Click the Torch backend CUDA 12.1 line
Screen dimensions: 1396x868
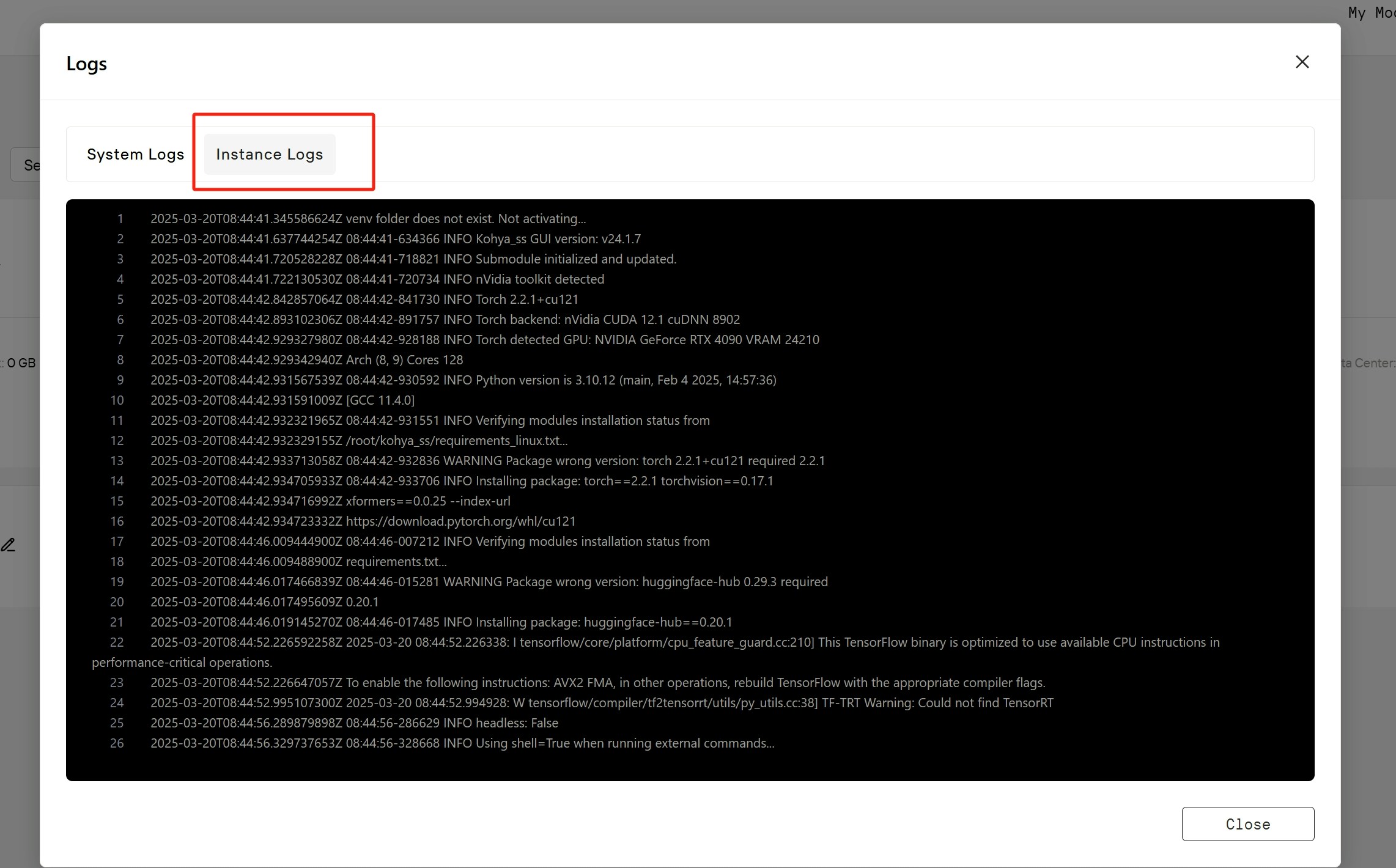coord(445,320)
